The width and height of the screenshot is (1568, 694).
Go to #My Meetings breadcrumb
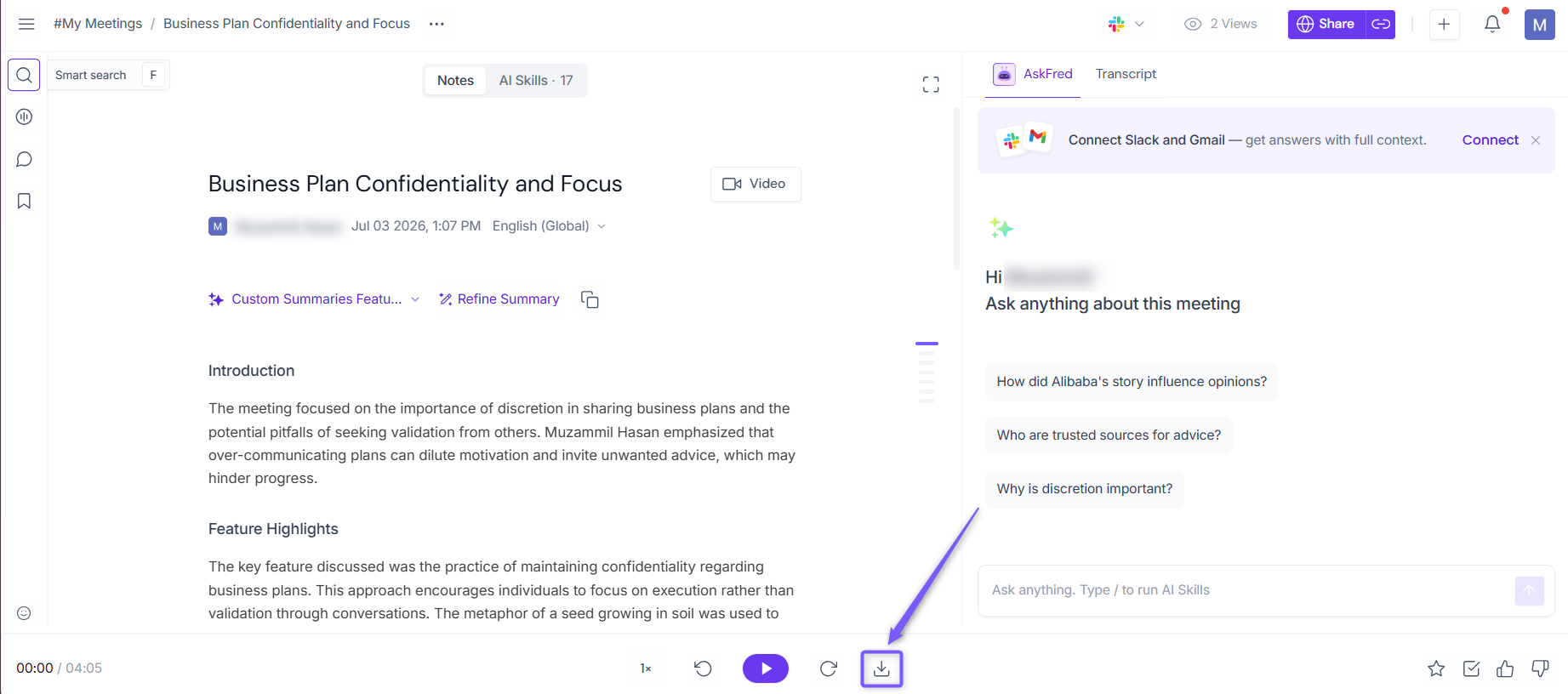[98, 24]
